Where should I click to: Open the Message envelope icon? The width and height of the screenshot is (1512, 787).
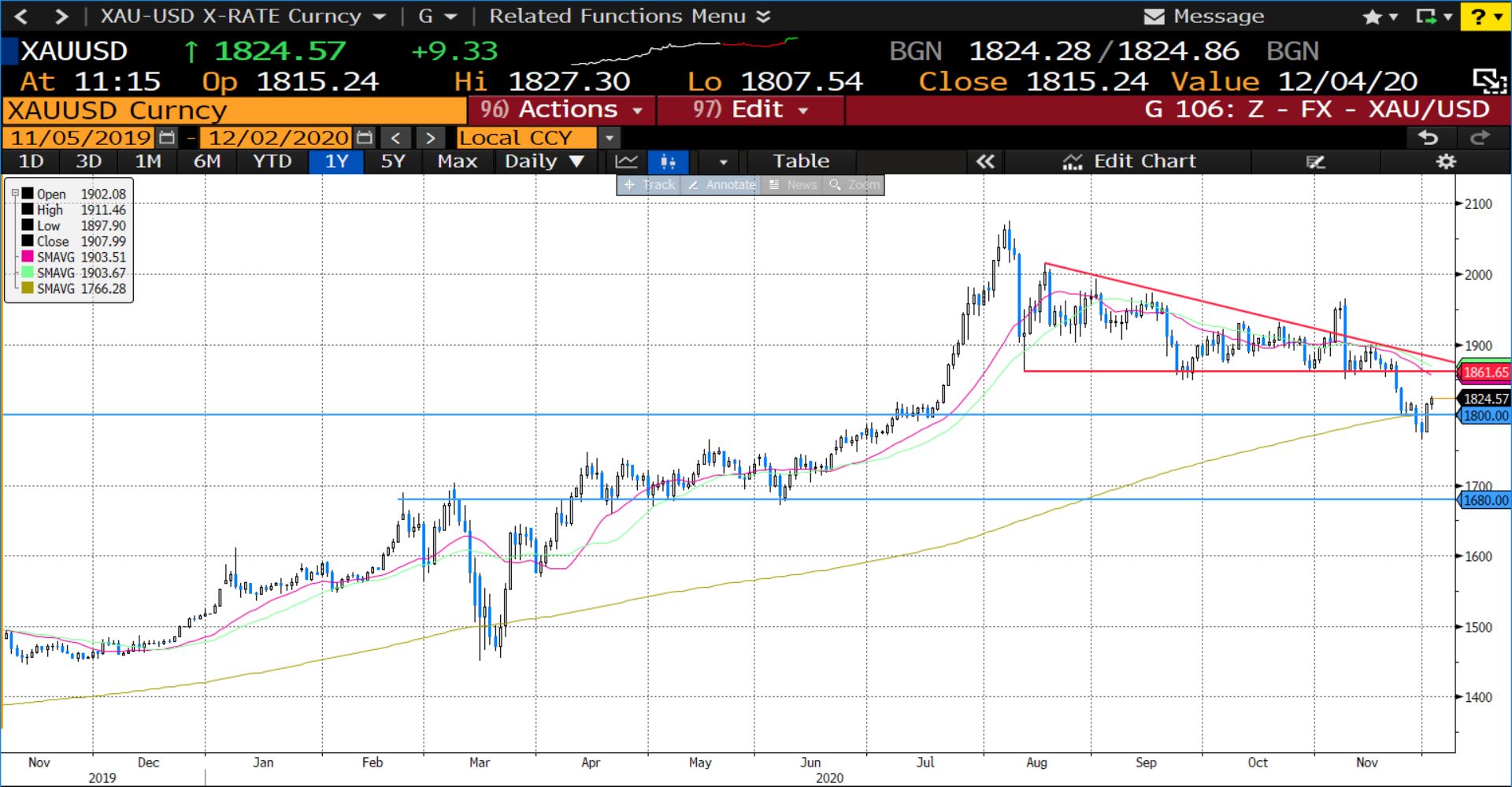(x=1154, y=17)
